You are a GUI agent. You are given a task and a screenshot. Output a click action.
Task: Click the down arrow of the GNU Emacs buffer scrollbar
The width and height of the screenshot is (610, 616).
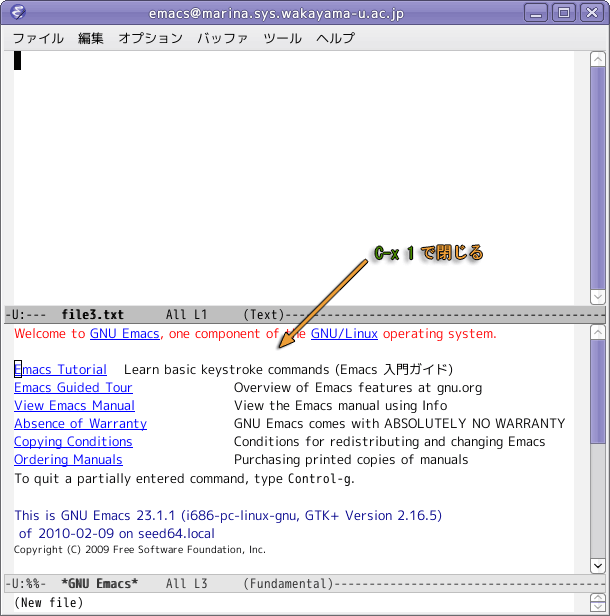click(597, 566)
